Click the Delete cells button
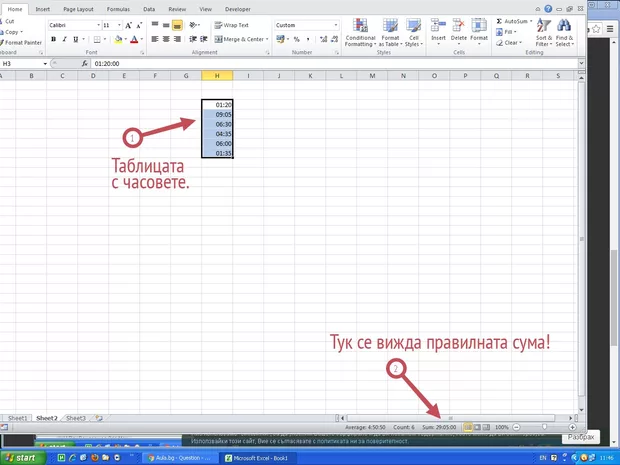620x465 pixels. click(459, 32)
